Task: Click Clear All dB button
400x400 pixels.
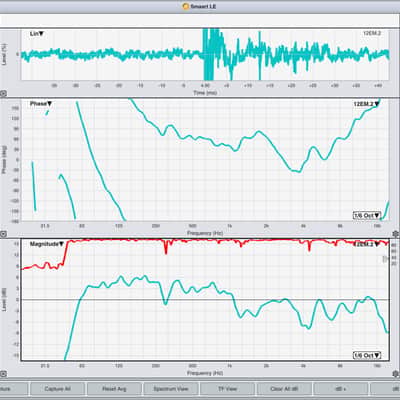Action: [284, 389]
